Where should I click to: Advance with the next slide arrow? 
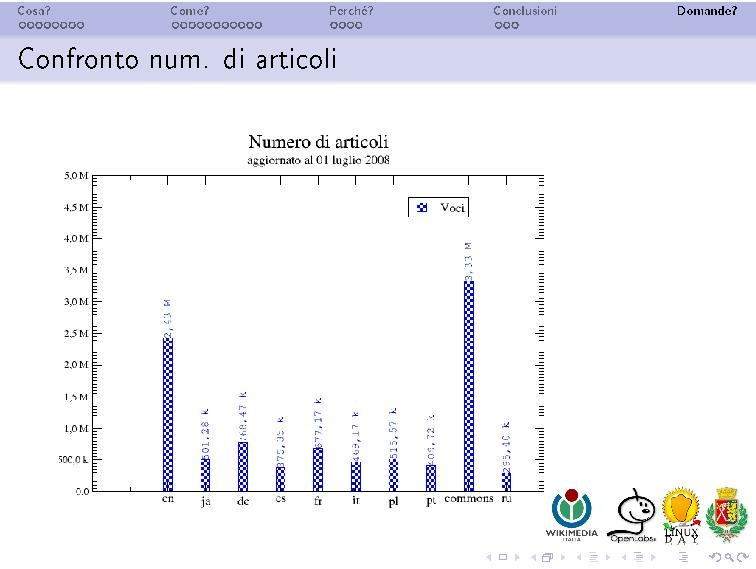[517, 557]
